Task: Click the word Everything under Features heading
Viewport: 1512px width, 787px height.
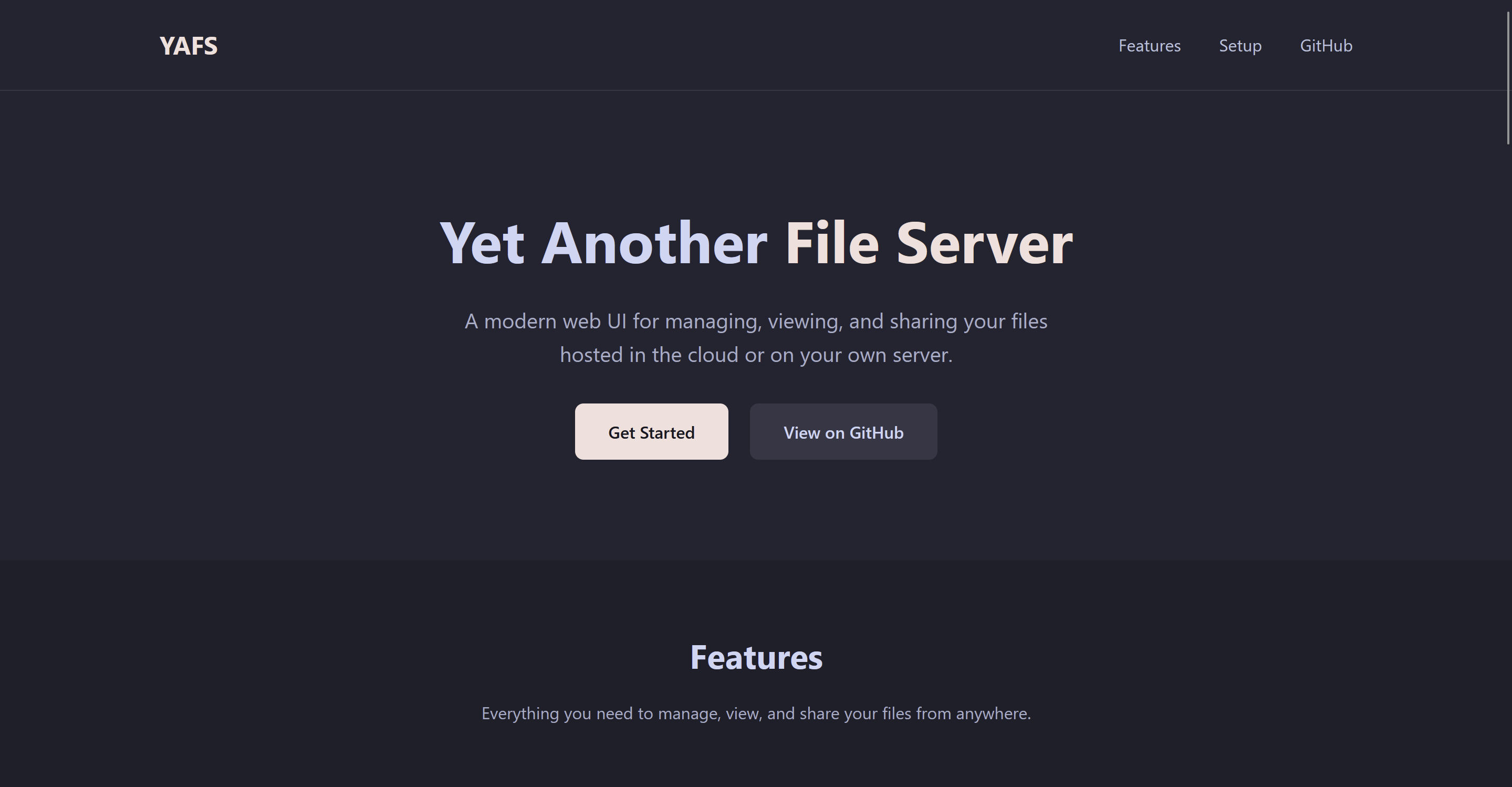Action: click(519, 713)
